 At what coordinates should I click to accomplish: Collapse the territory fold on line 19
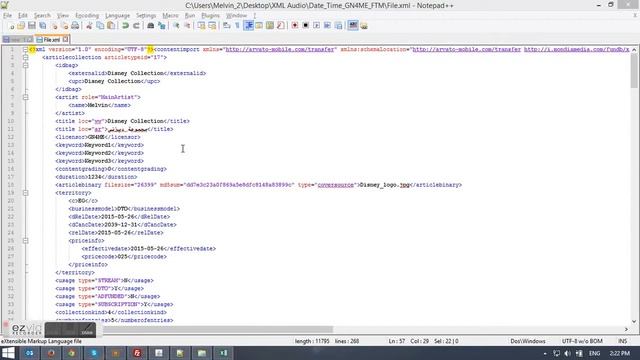[25, 193]
